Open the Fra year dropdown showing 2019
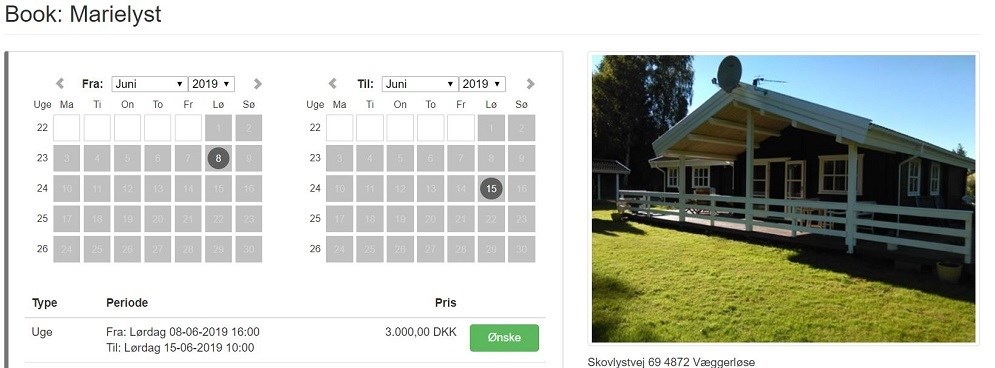This screenshot has width=995, height=368. tap(212, 84)
